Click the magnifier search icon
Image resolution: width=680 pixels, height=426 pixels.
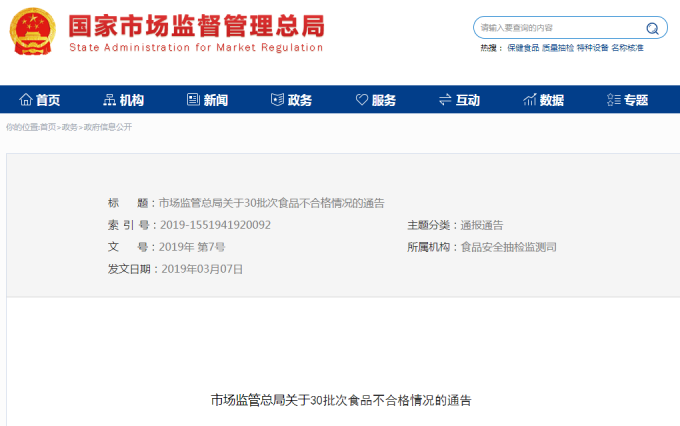coord(652,28)
